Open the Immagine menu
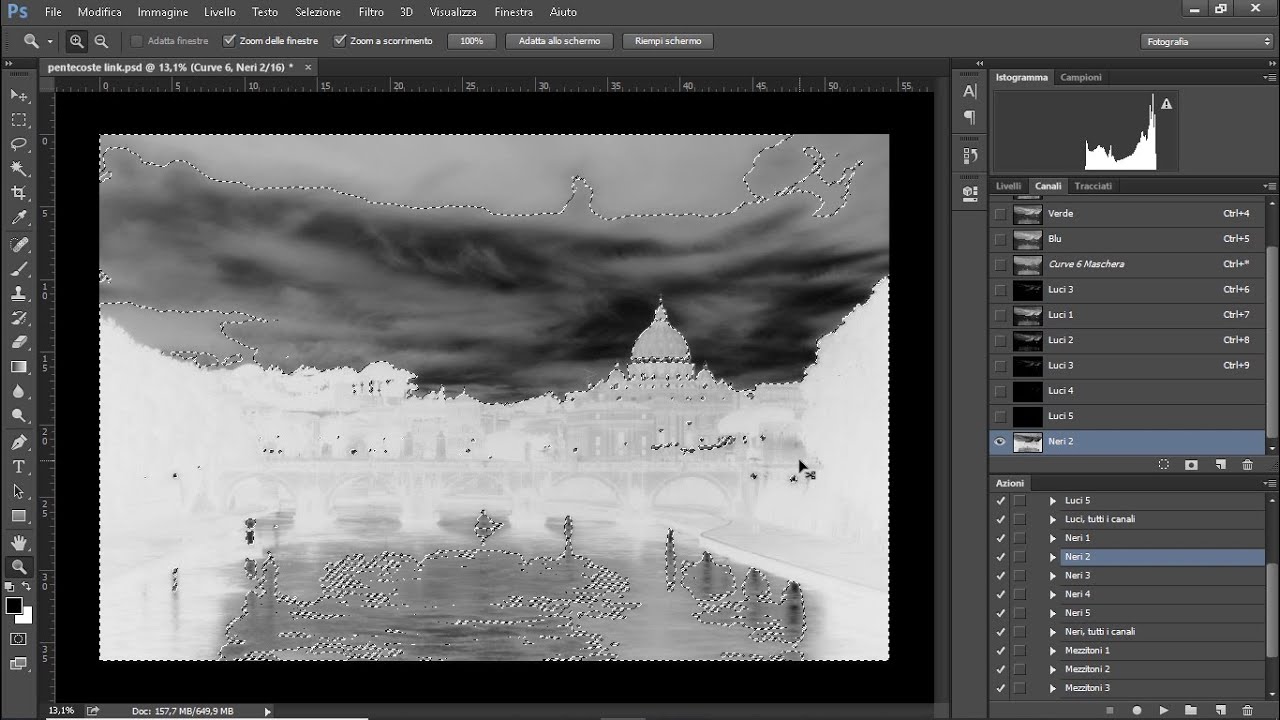 coord(163,12)
